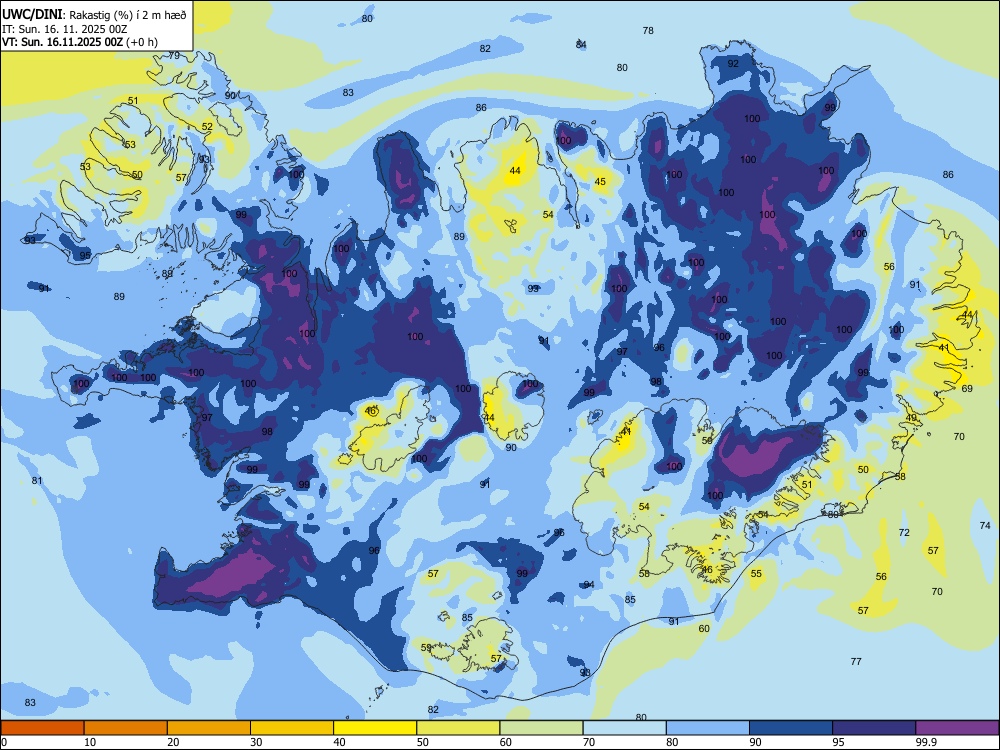This screenshot has width=1000, height=750.
Task: Click the map value '95'
Action: pos(85,256)
